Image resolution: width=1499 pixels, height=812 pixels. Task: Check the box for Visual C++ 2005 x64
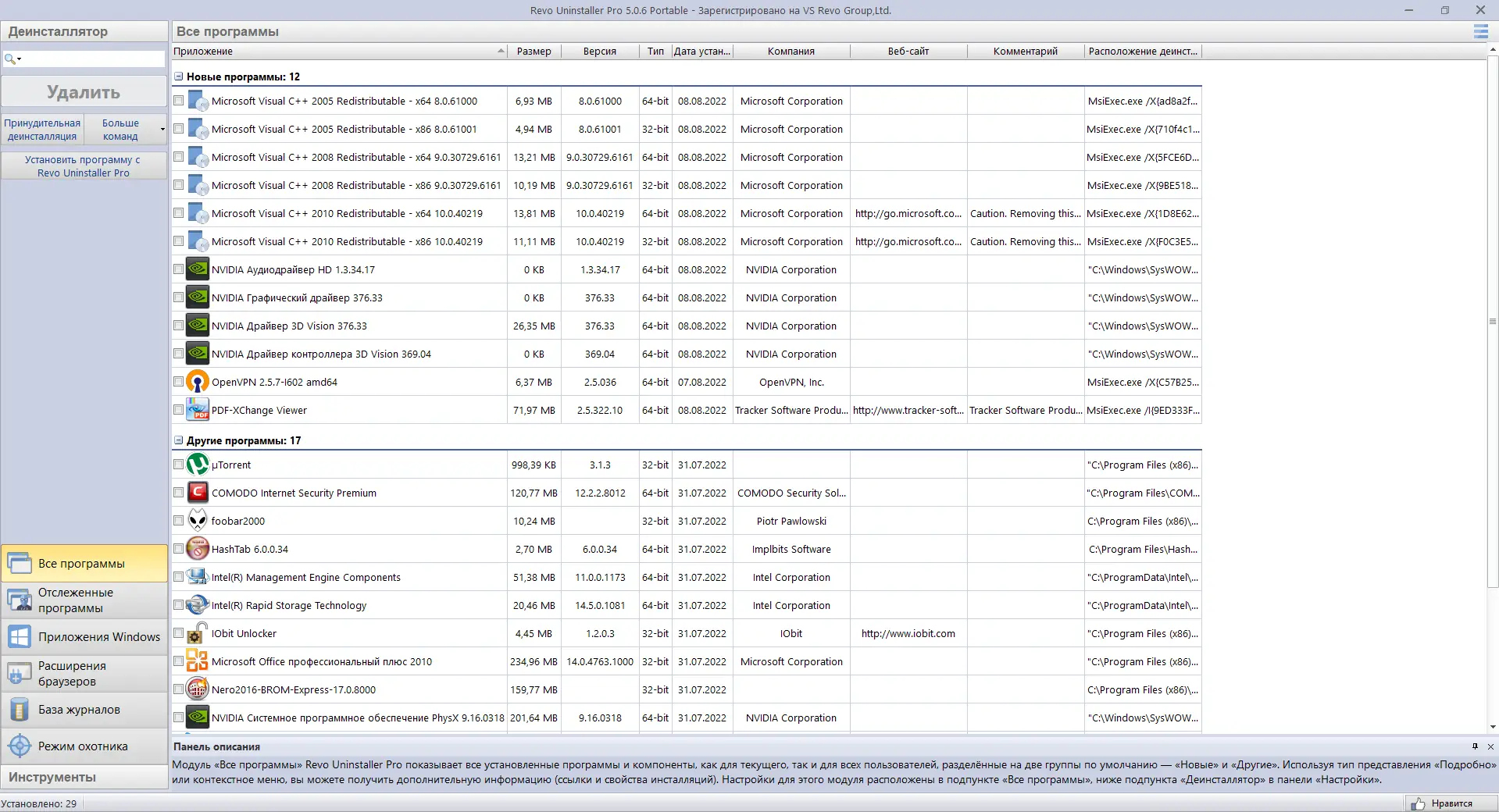point(178,101)
